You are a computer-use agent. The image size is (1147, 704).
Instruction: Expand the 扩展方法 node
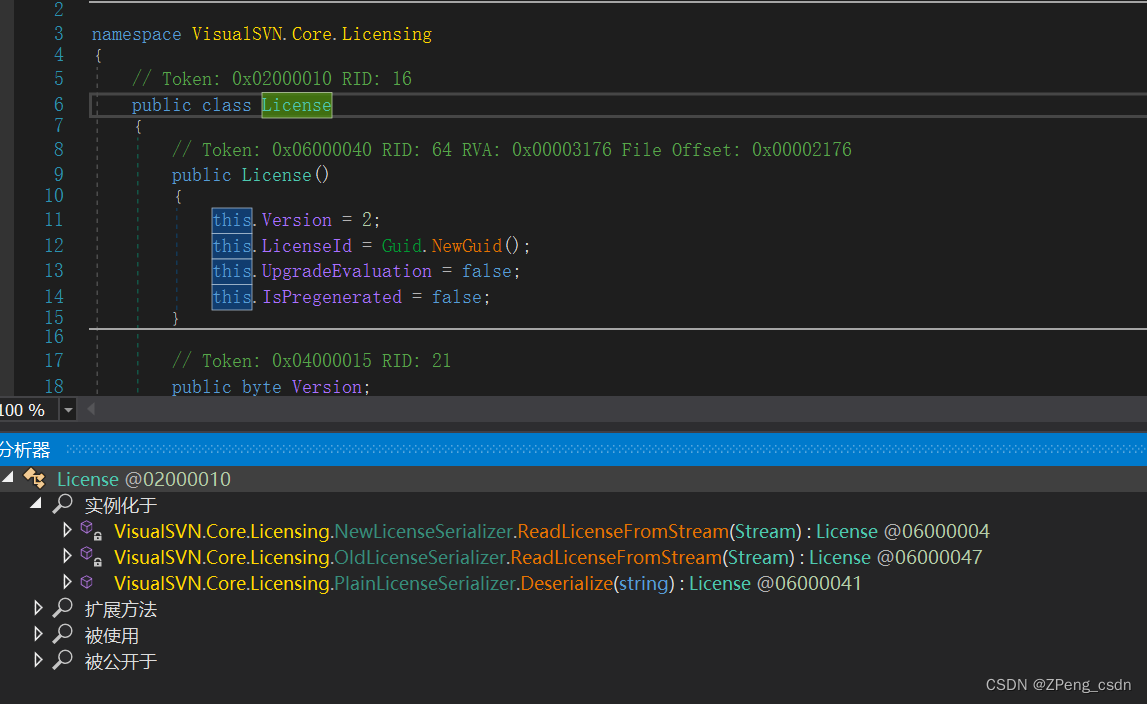pos(38,608)
